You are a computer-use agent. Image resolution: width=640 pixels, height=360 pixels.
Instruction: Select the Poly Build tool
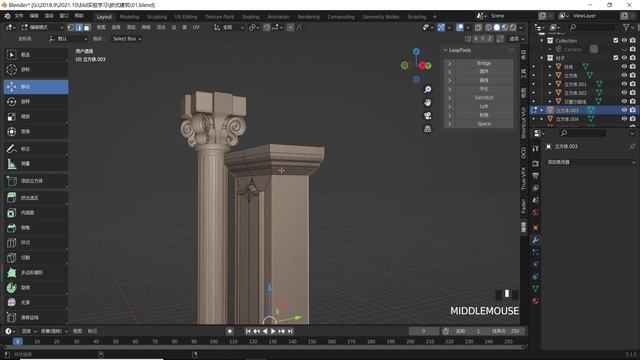coord(35,273)
